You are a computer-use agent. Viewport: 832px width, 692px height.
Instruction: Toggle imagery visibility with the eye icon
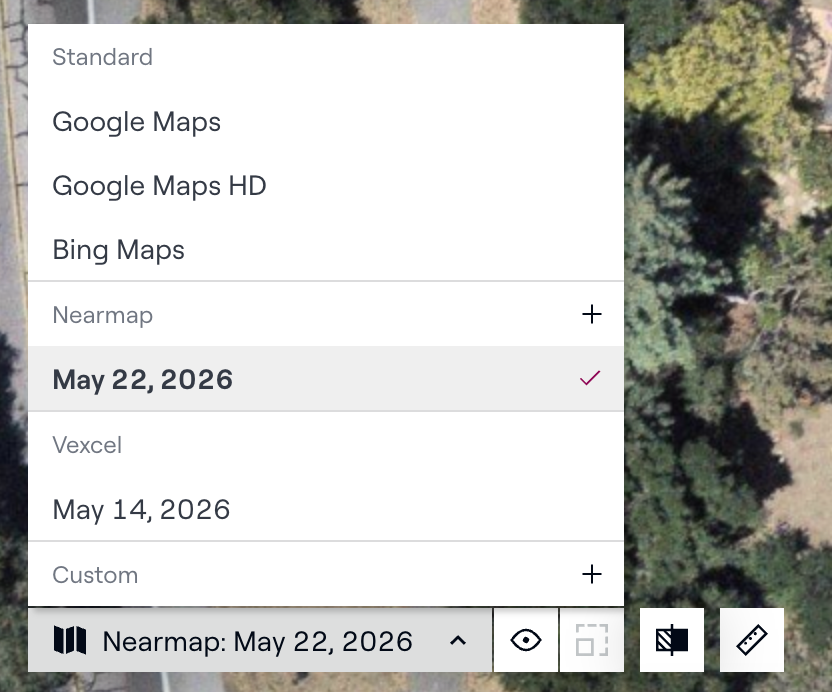coord(525,640)
